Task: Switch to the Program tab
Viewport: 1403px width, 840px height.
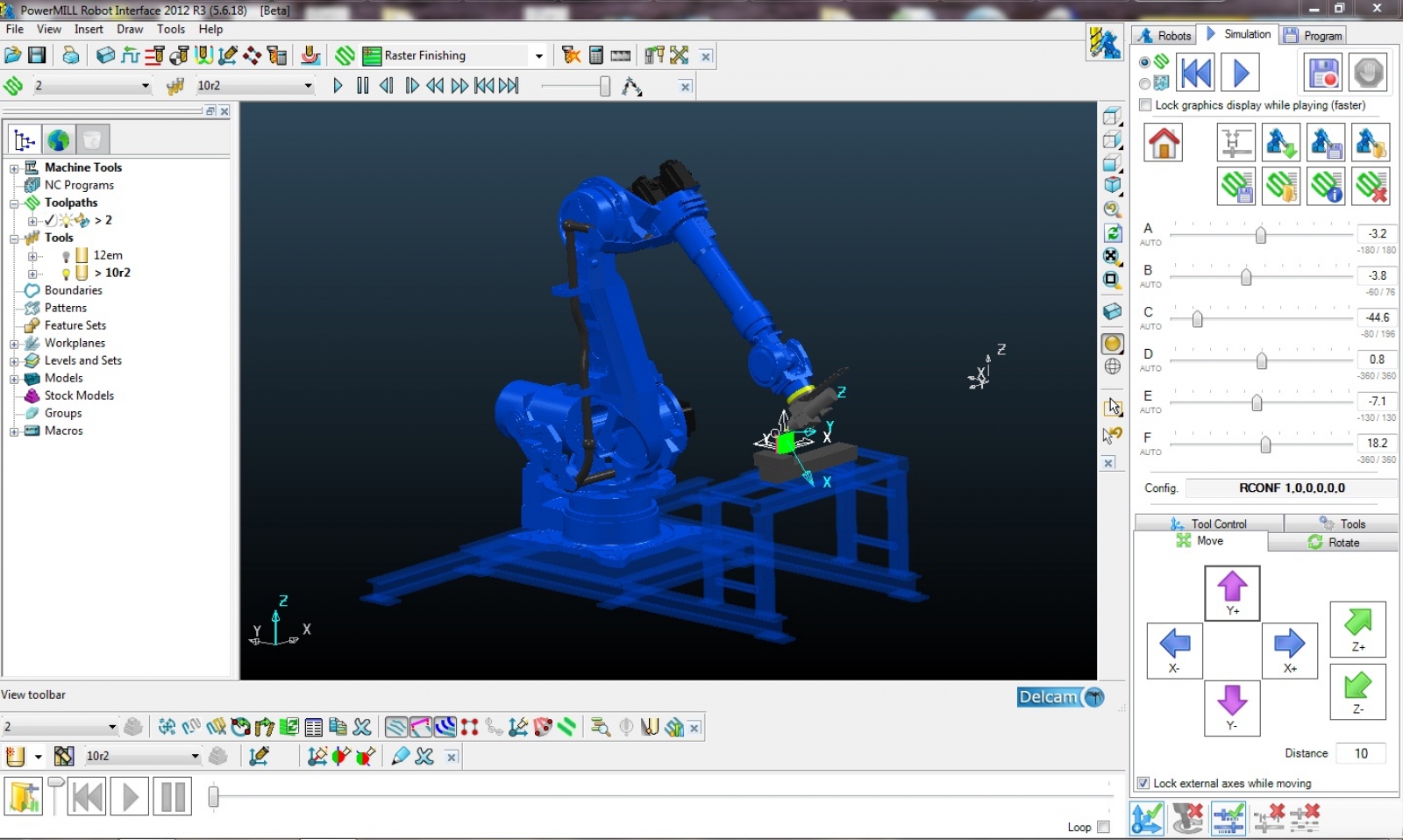Action: 1313,35
